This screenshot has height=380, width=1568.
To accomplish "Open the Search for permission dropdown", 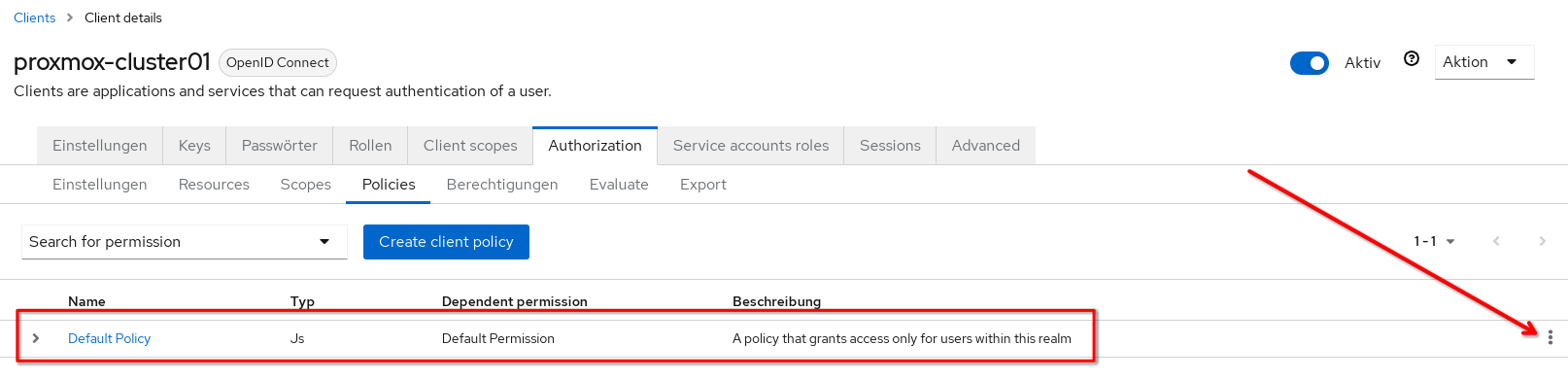I will pyautogui.click(x=185, y=242).
